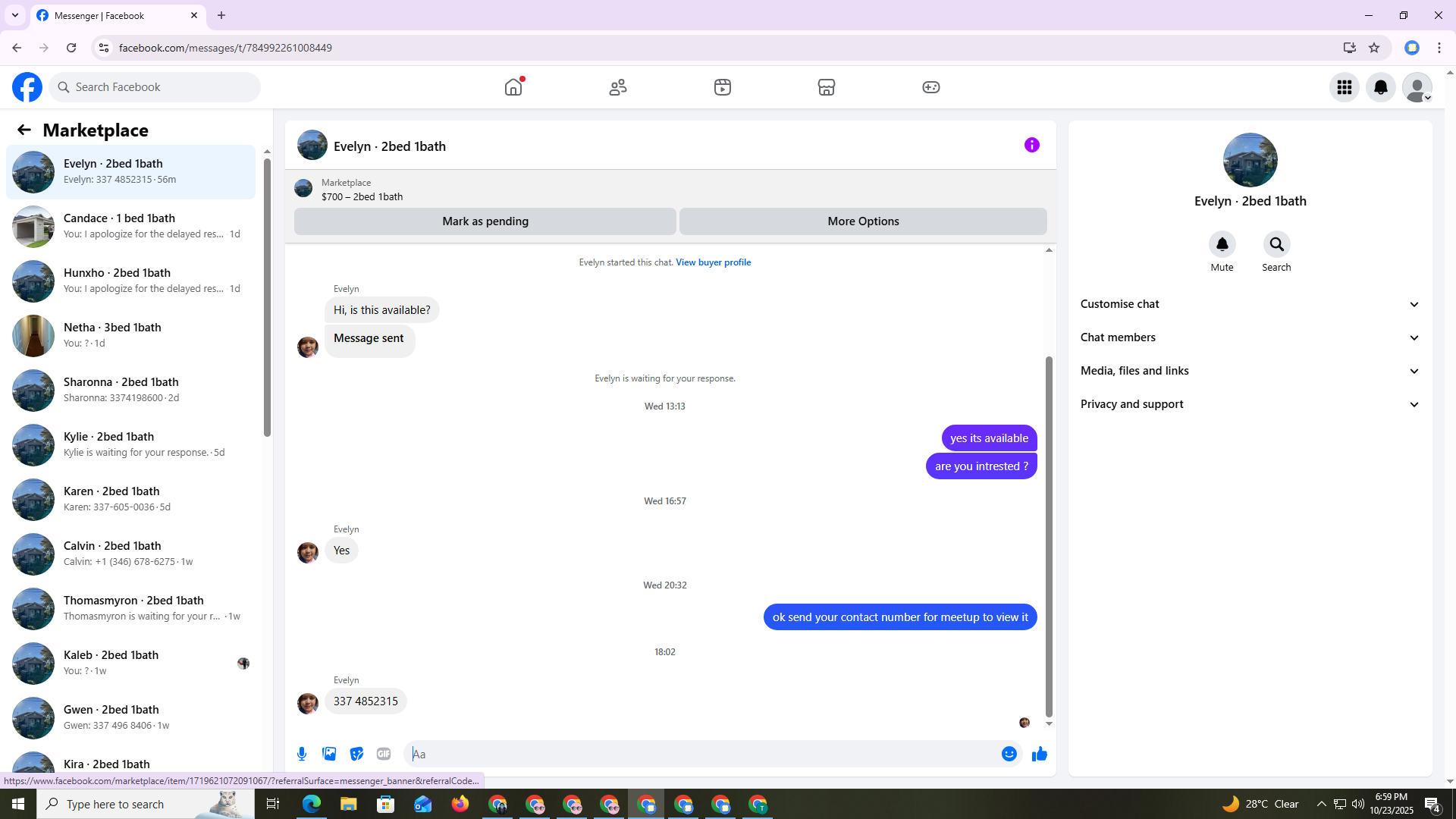Expand Media, files and links section
This screenshot has height=819, width=1456.
(1250, 371)
